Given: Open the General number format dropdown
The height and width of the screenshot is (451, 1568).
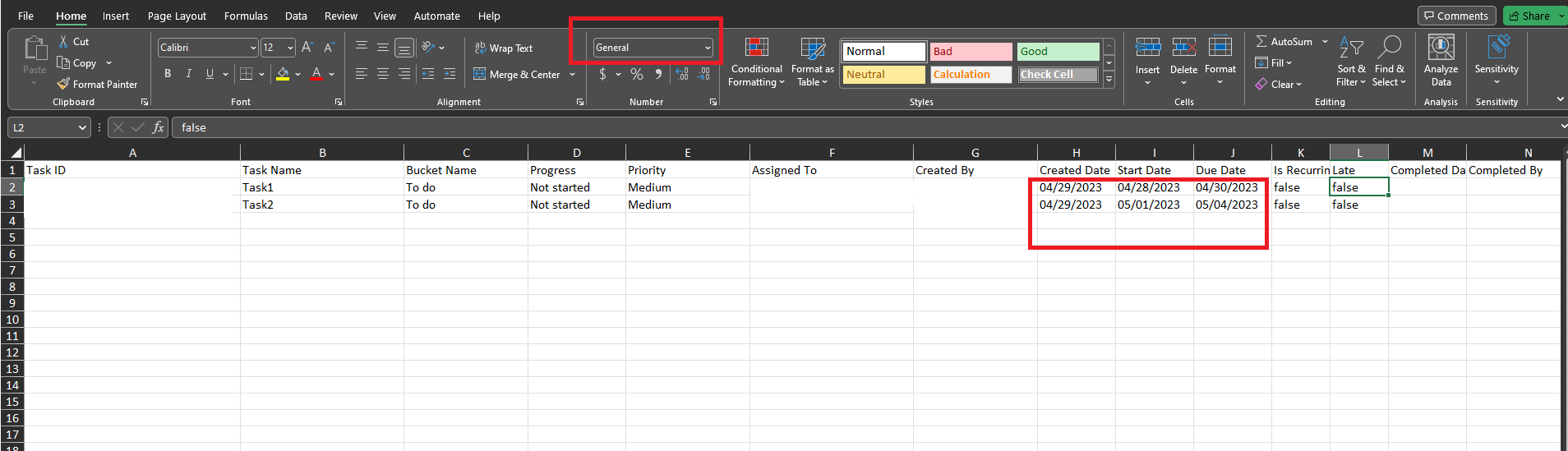Looking at the screenshot, I should click(708, 48).
